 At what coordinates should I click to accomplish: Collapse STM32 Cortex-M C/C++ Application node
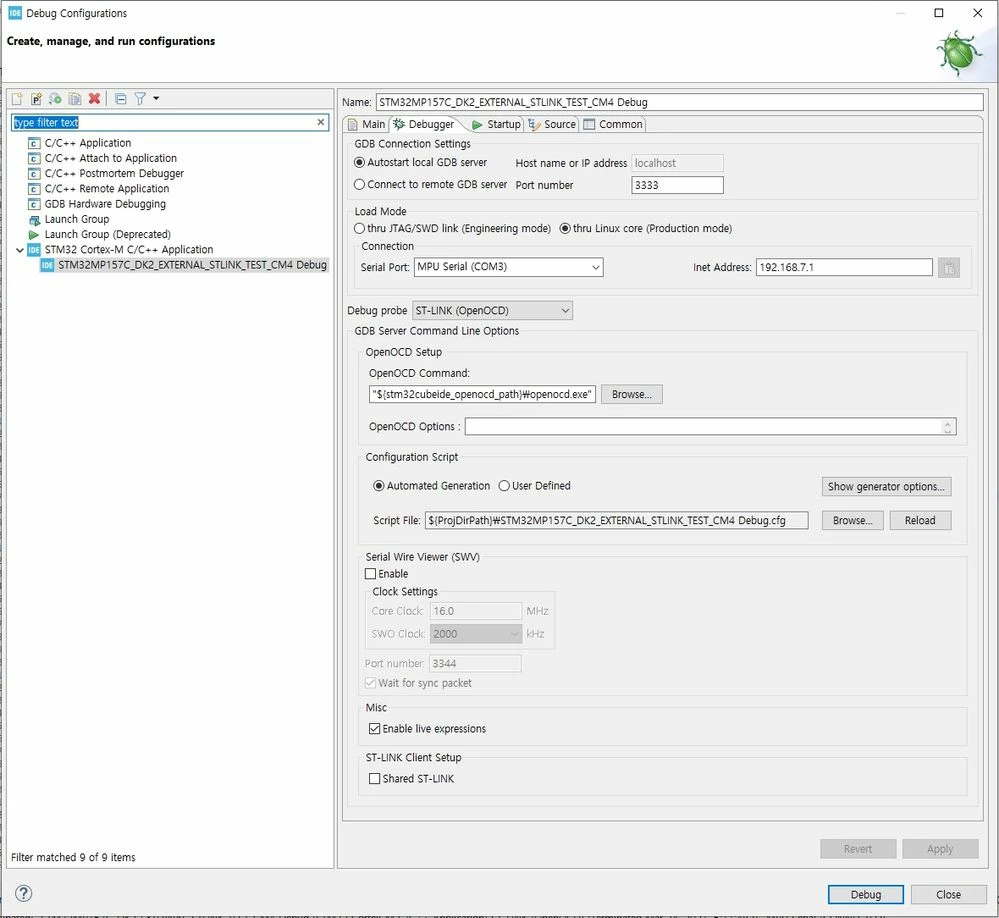20,250
